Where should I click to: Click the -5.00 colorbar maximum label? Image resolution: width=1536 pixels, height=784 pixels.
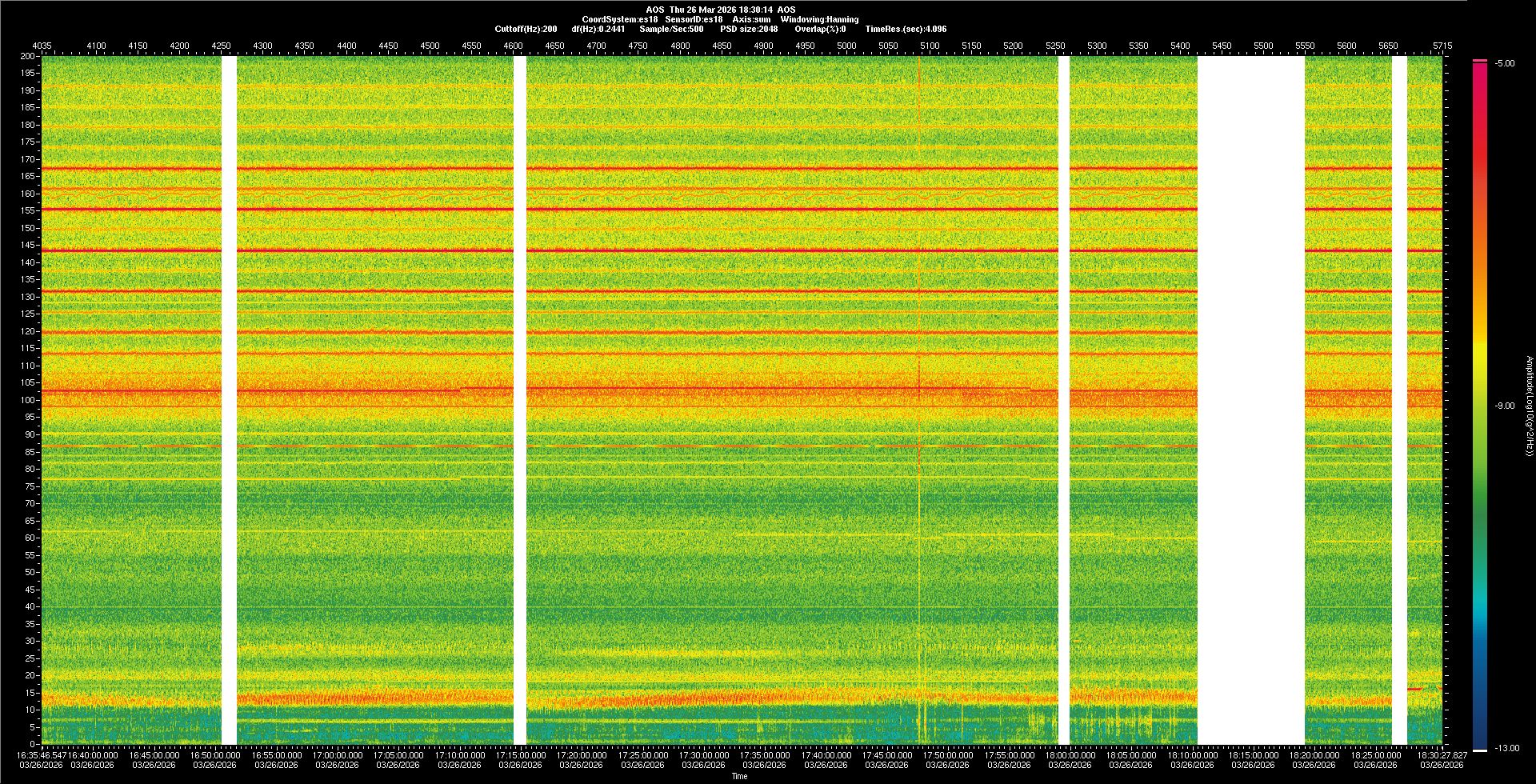(x=1505, y=63)
